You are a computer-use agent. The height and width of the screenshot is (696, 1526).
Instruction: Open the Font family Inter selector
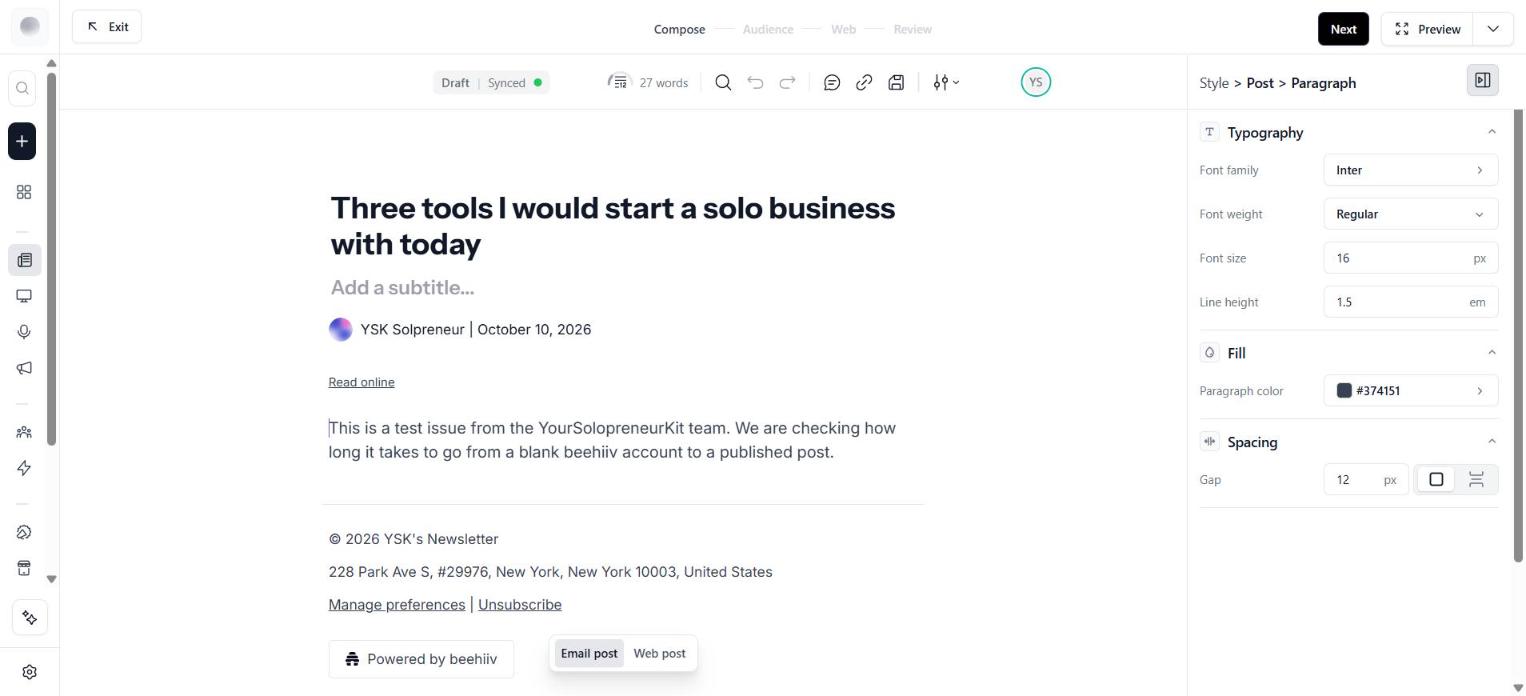(1410, 170)
